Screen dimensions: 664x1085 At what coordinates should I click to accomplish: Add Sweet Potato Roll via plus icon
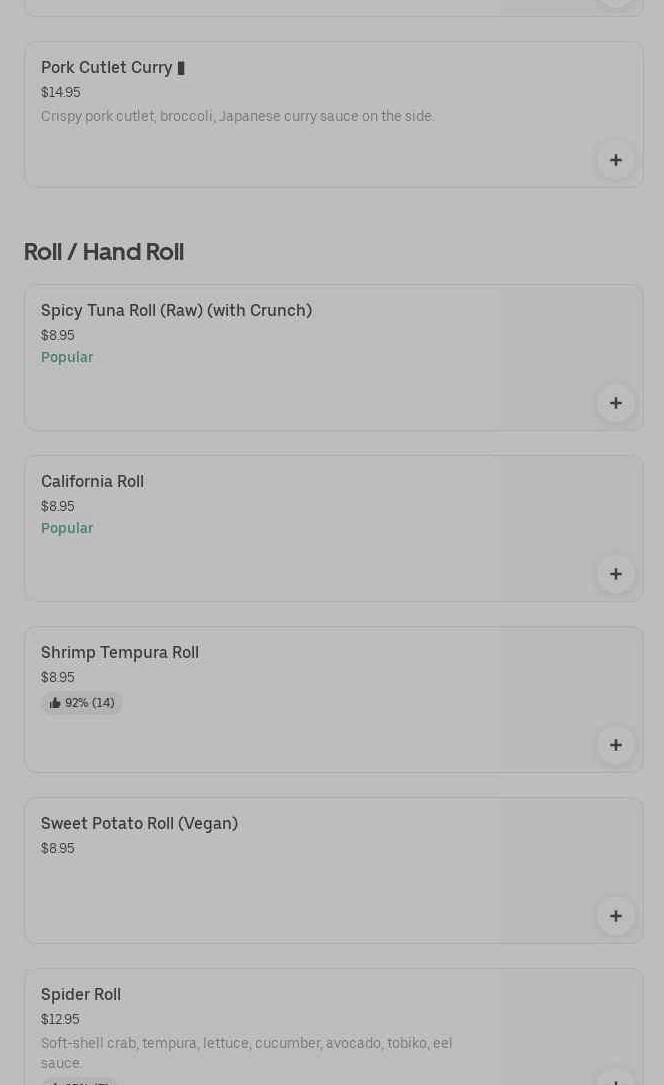pyautogui.click(x=615, y=916)
